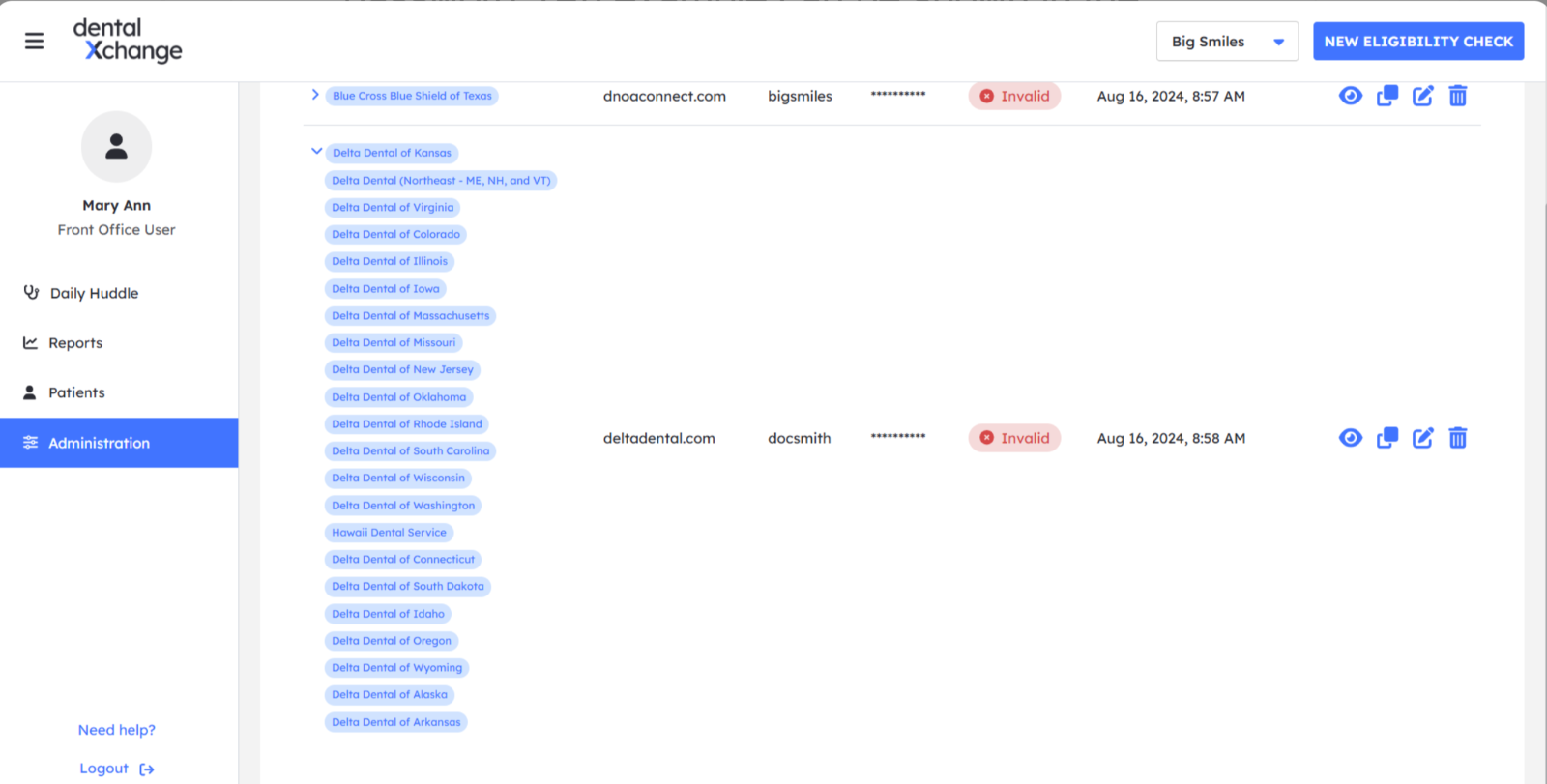Click the Delta Dental of Colorado tag

pyautogui.click(x=395, y=235)
